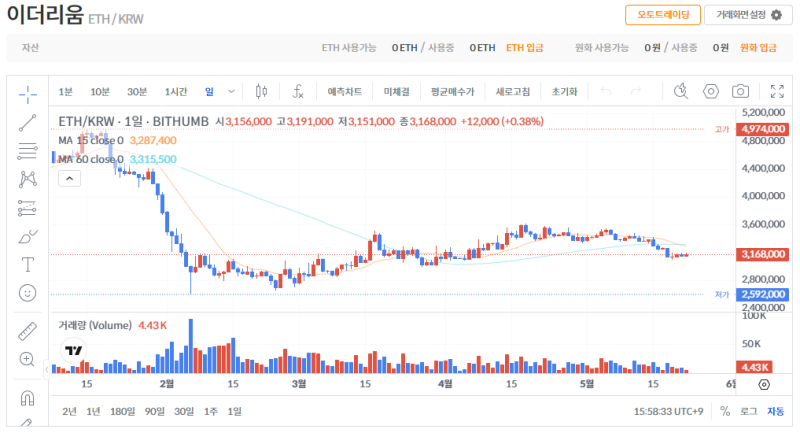800x433 pixels.
Task: Click the 새로고침 refresh button
Action: click(x=513, y=92)
